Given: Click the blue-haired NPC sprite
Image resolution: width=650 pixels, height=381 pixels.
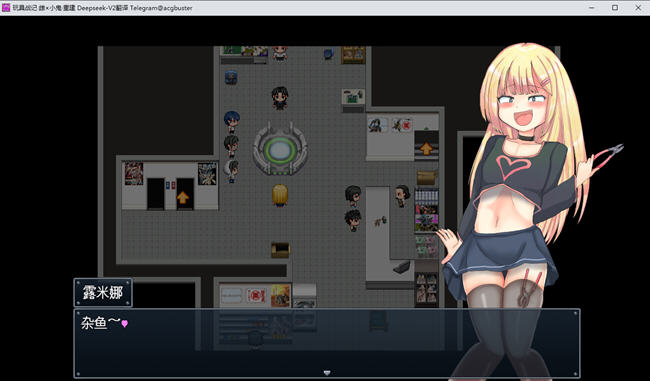Looking at the screenshot, I should [x=231, y=121].
